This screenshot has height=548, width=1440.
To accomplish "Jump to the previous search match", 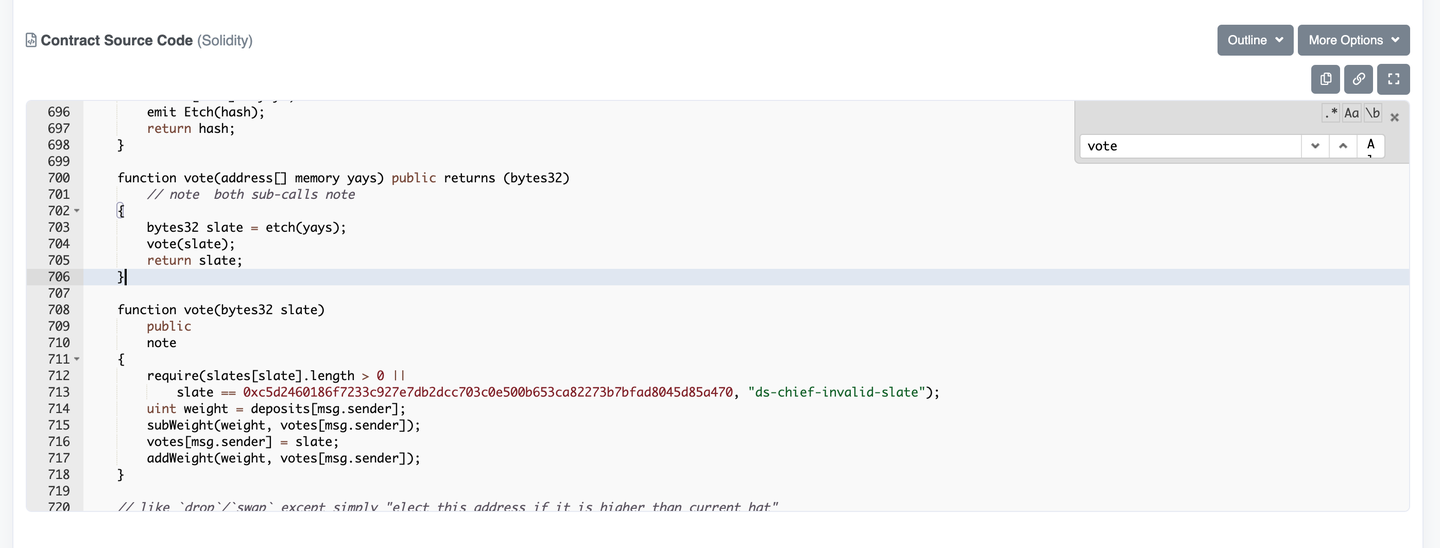I will click(1343, 146).
